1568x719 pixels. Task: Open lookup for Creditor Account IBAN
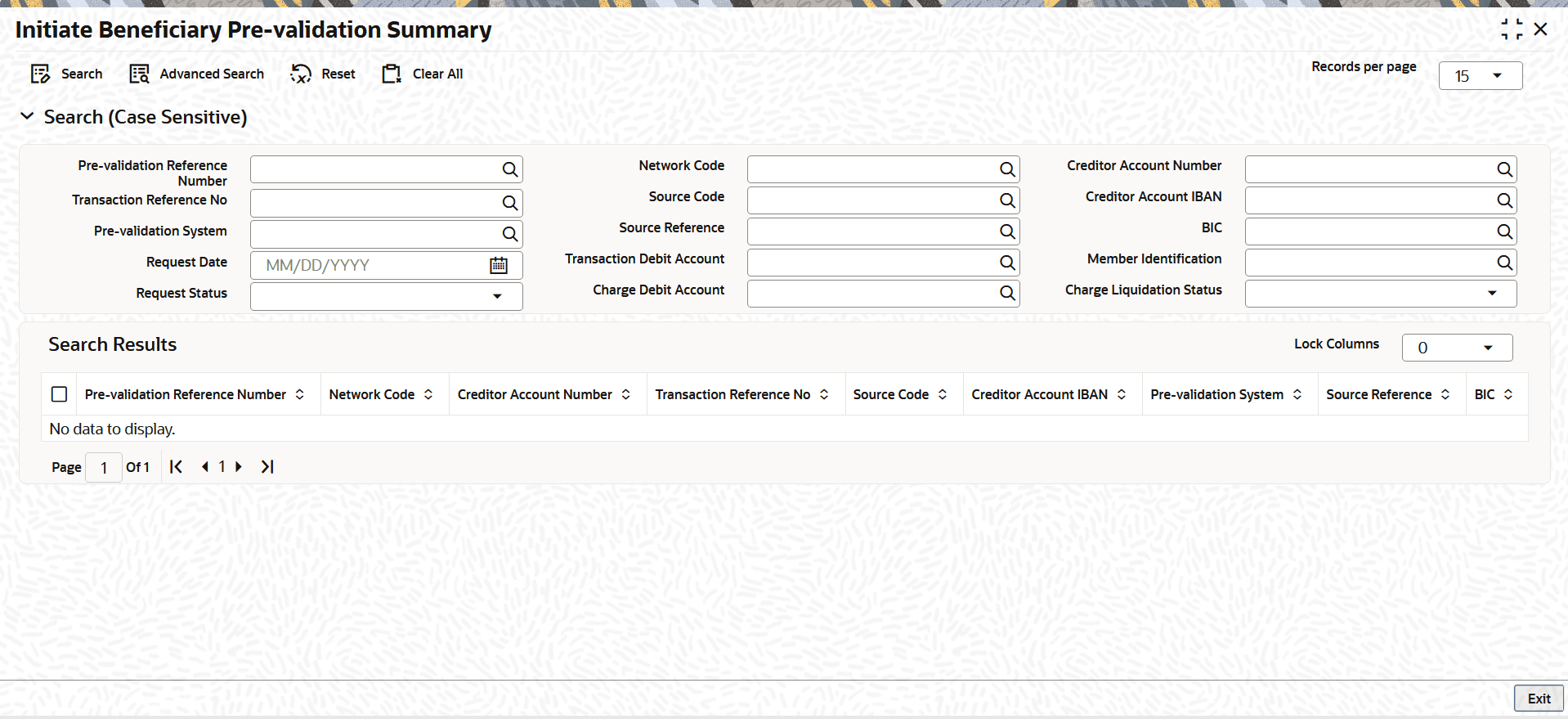pyautogui.click(x=1504, y=200)
